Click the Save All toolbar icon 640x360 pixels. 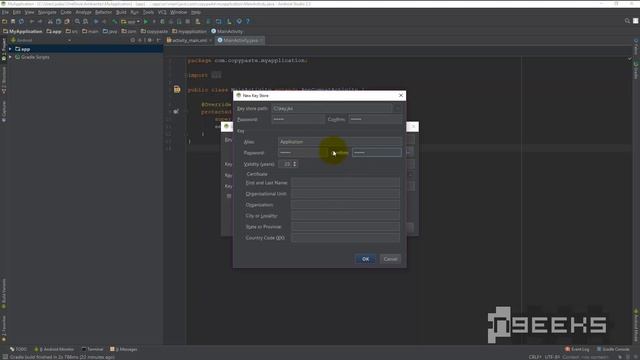(x=13, y=21)
